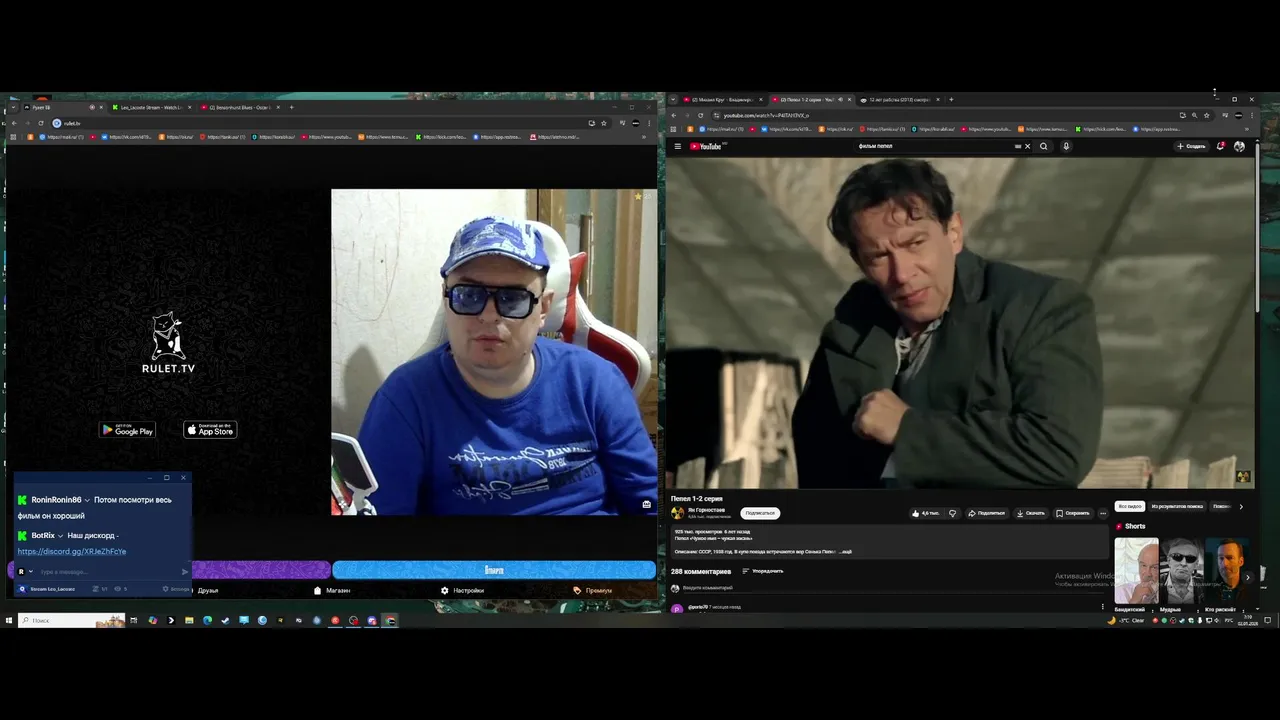
Task: Open the Windows Start menu
Action: pyautogui.click(x=9, y=620)
